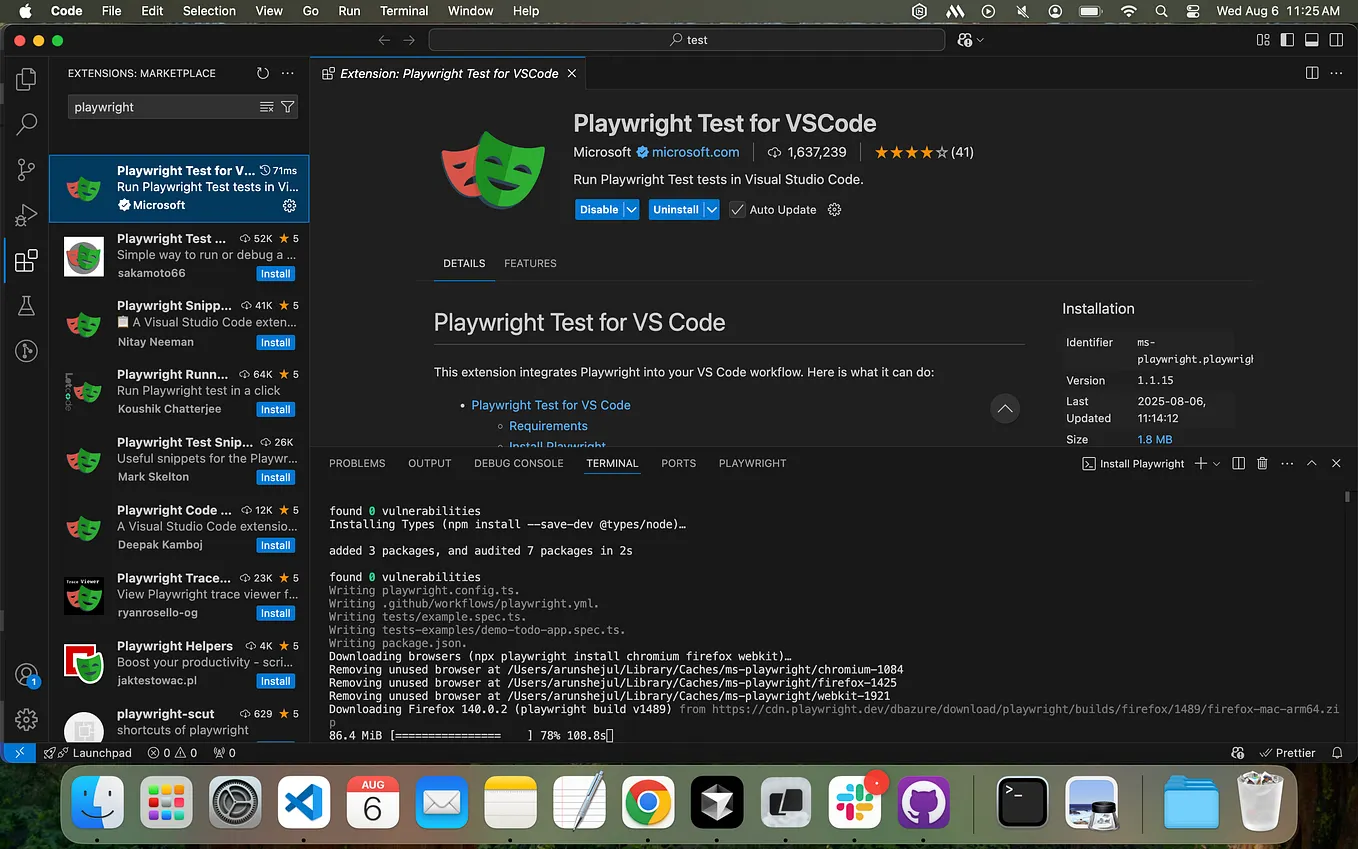Install the Playwright Snippets extension by Nitay Neeman
Screen dimensions: 1358x849
pos(275,342)
